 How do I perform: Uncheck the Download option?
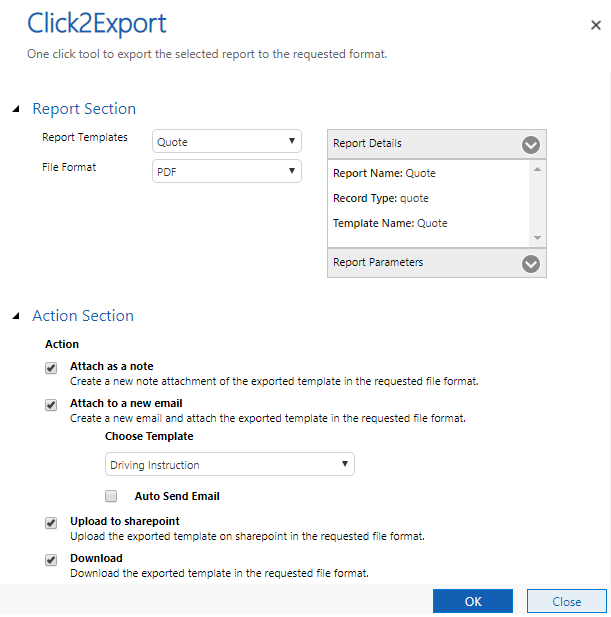click(51, 560)
